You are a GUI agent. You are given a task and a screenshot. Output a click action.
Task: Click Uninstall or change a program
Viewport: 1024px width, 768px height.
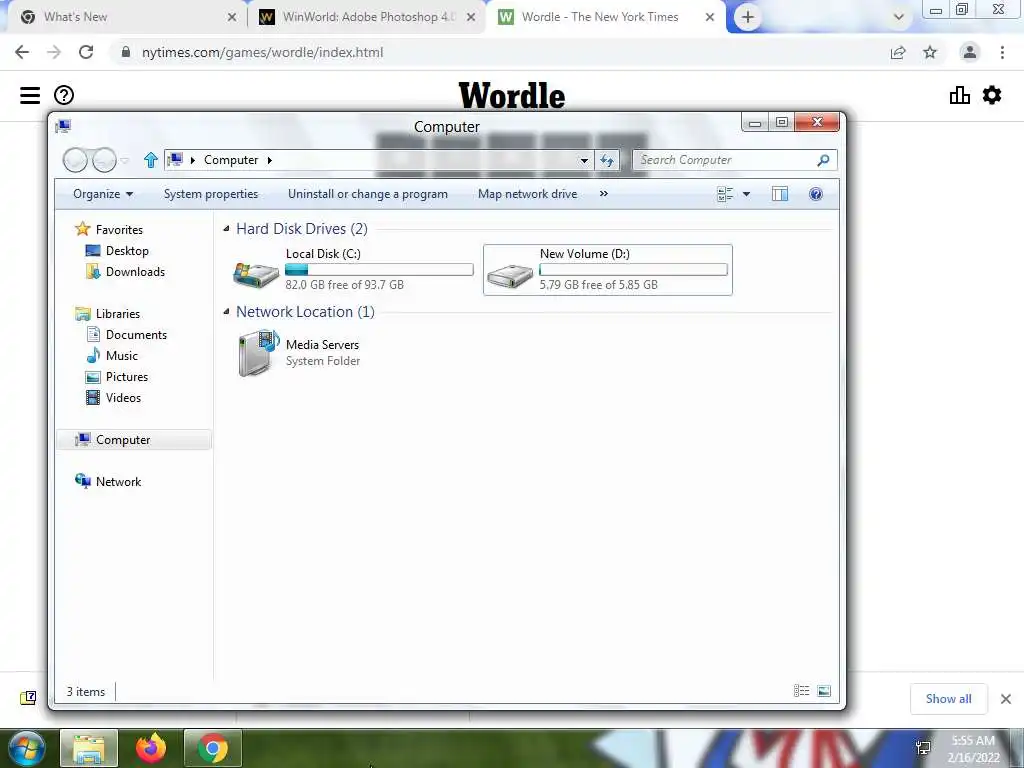(368, 194)
